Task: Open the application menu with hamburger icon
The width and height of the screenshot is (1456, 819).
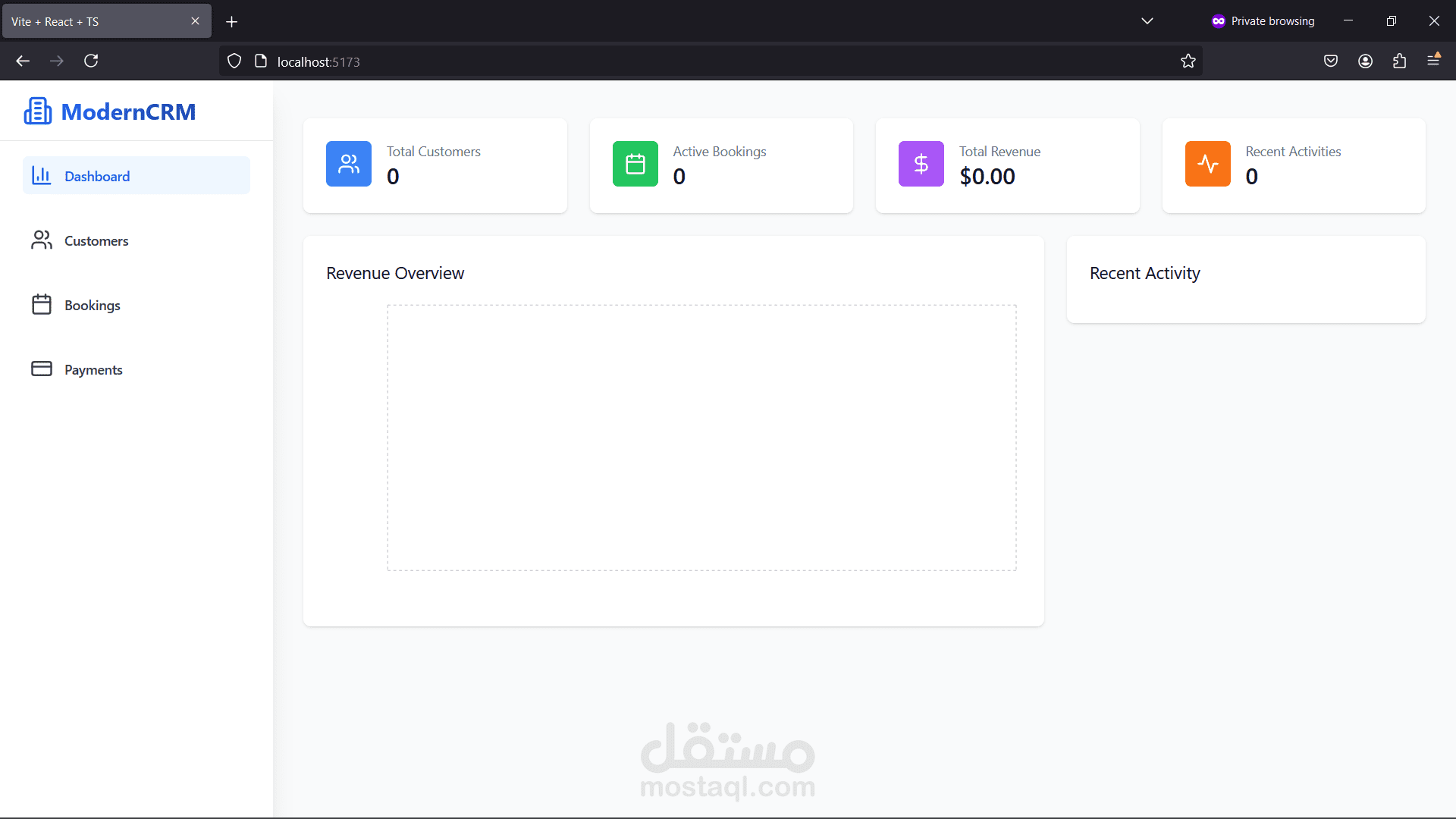Action: pyautogui.click(x=1435, y=61)
